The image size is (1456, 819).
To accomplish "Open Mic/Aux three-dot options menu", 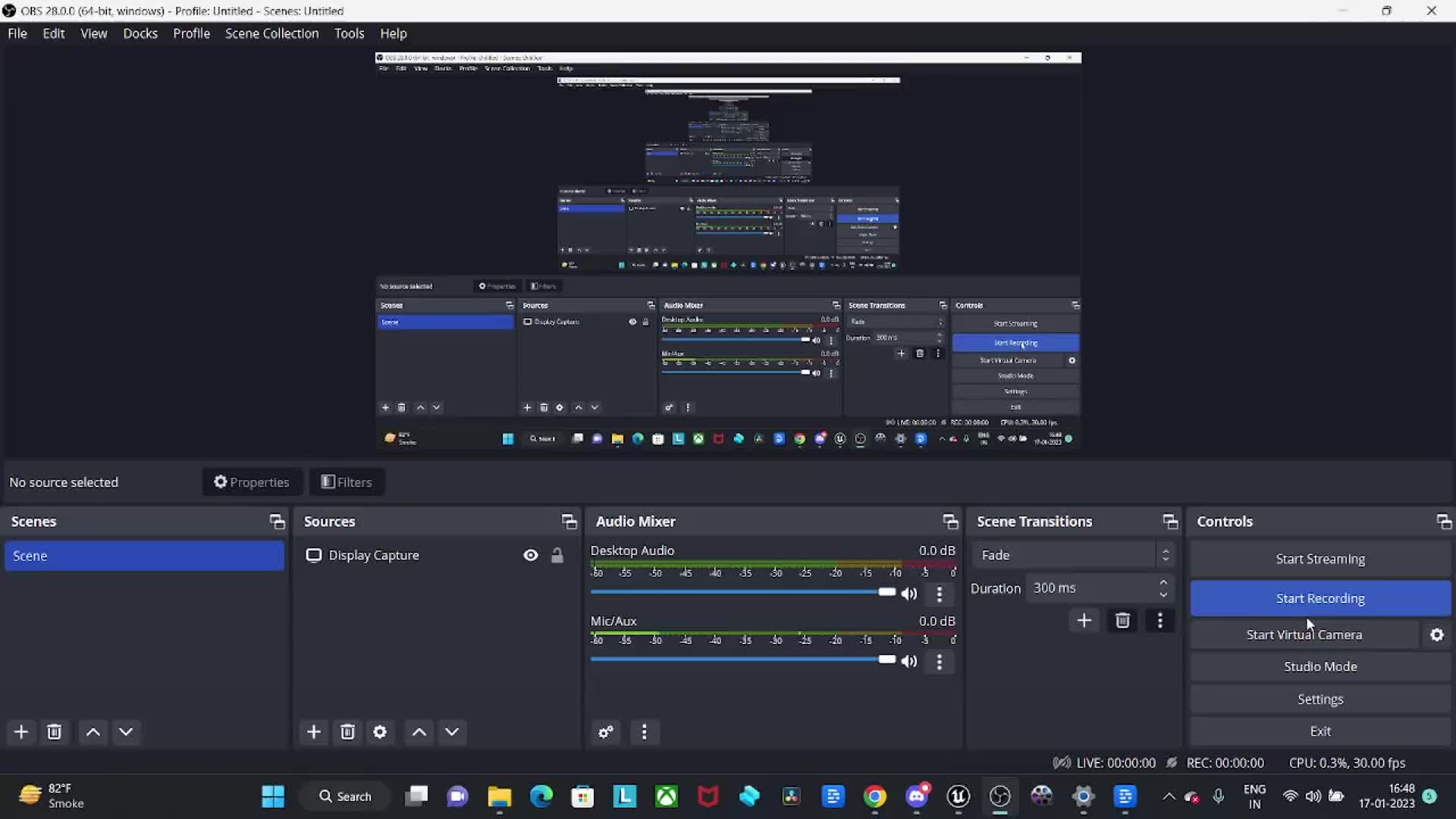I will click(x=940, y=662).
